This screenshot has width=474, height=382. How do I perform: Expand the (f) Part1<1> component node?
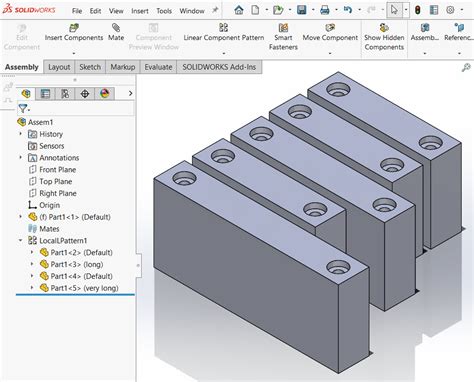click(21, 217)
